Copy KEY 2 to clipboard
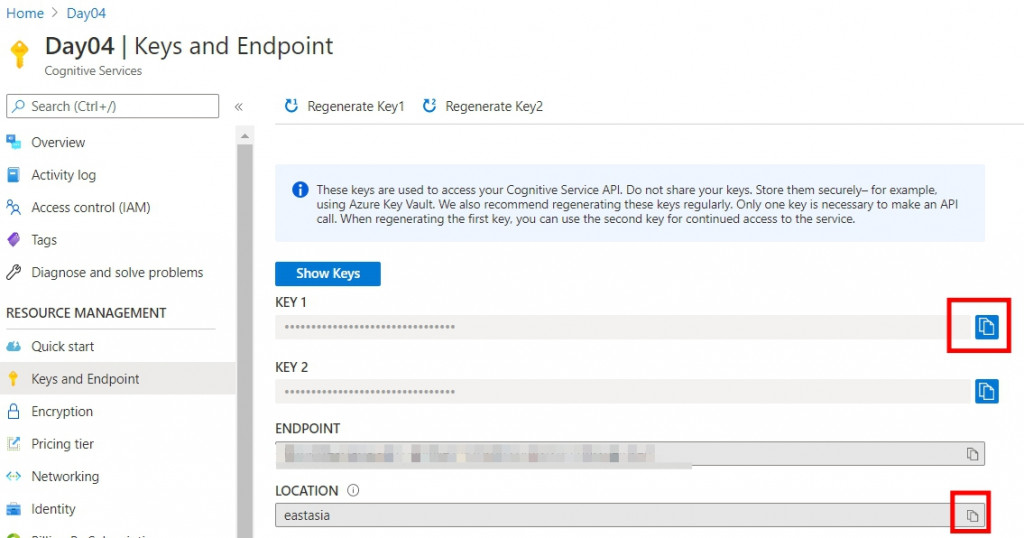1024x538 pixels. 986,391
